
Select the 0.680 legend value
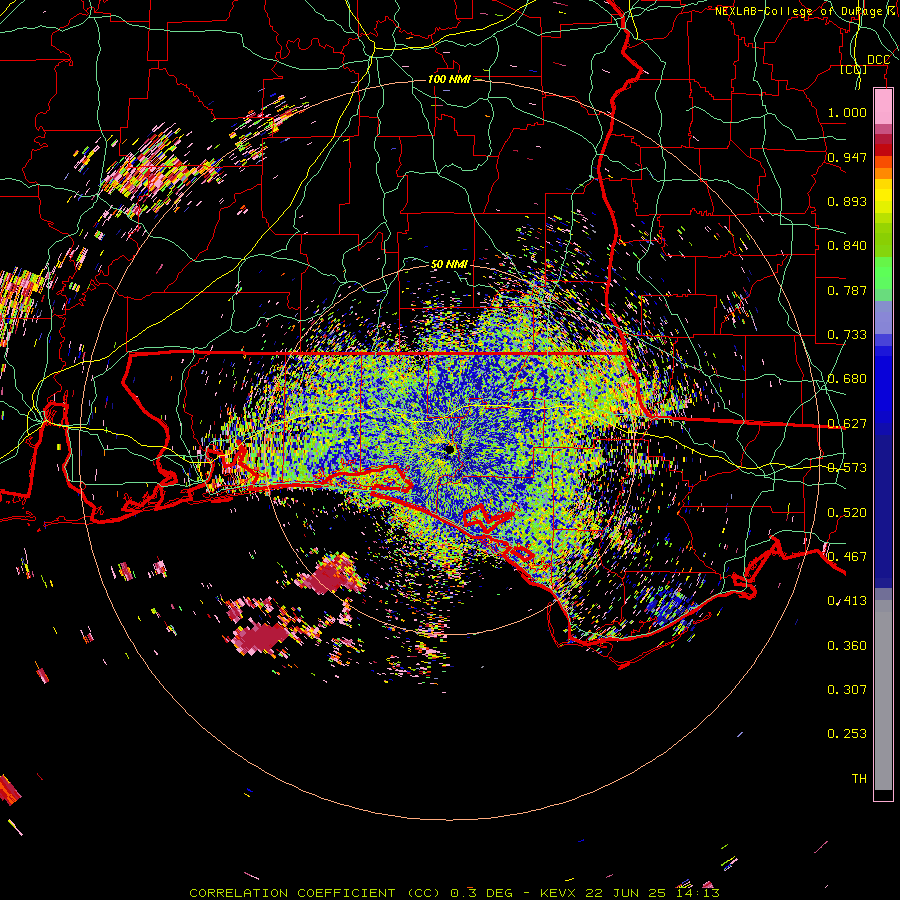(847, 379)
